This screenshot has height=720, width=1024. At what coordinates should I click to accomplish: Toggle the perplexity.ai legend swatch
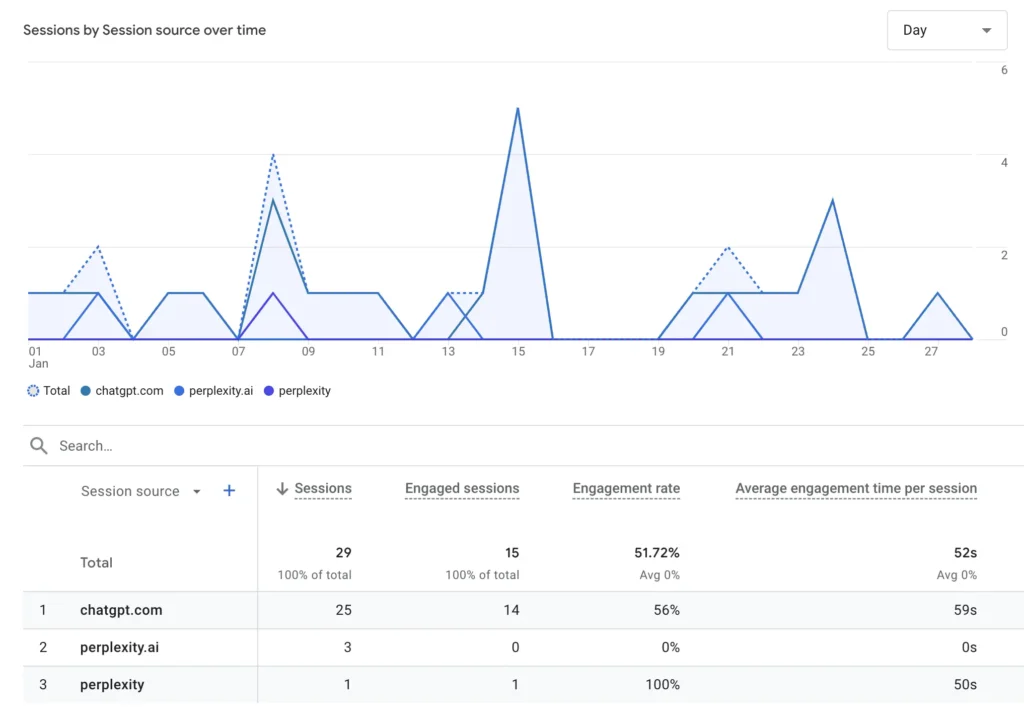179,391
